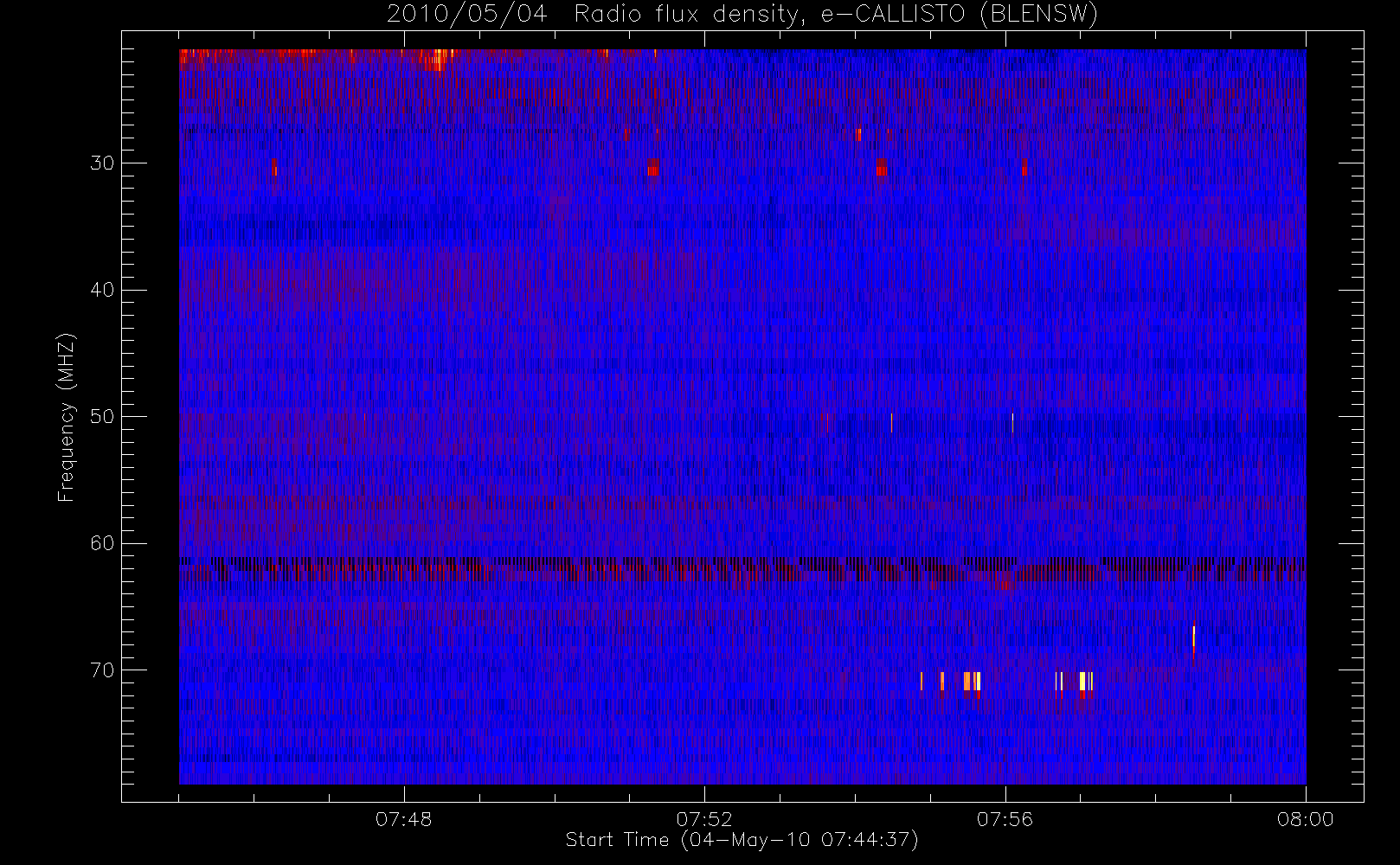Click the 07:48 time tick label
The height and width of the screenshot is (865, 1400).
click(404, 819)
